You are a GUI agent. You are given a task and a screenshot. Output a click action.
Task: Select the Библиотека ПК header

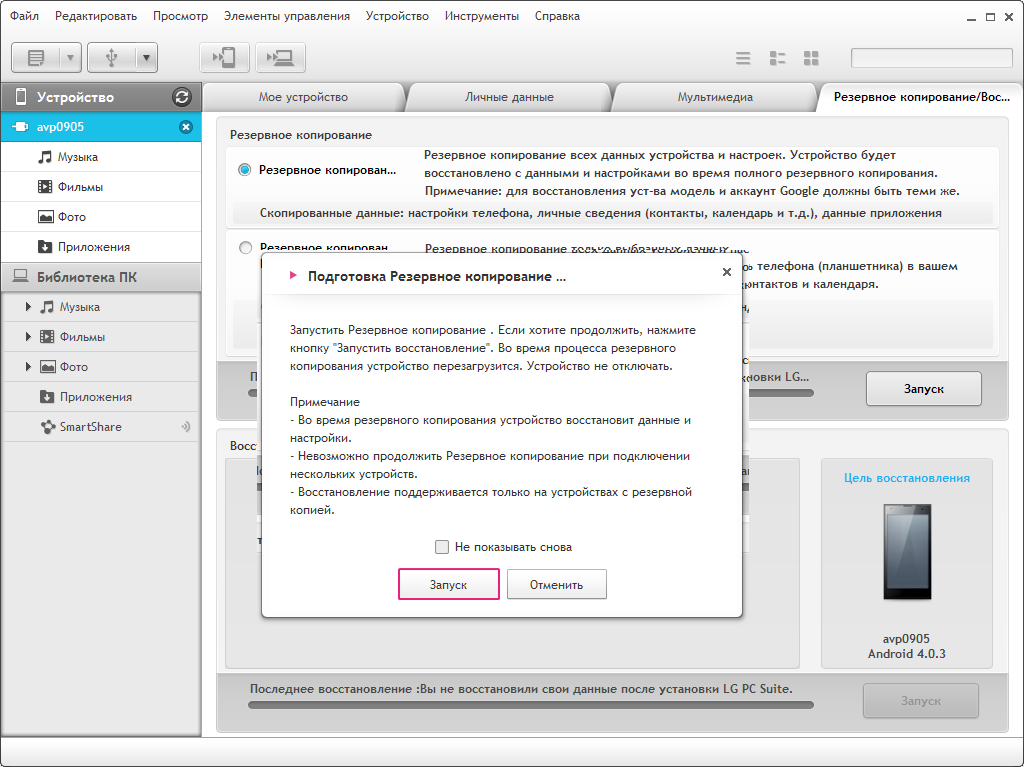(101, 277)
